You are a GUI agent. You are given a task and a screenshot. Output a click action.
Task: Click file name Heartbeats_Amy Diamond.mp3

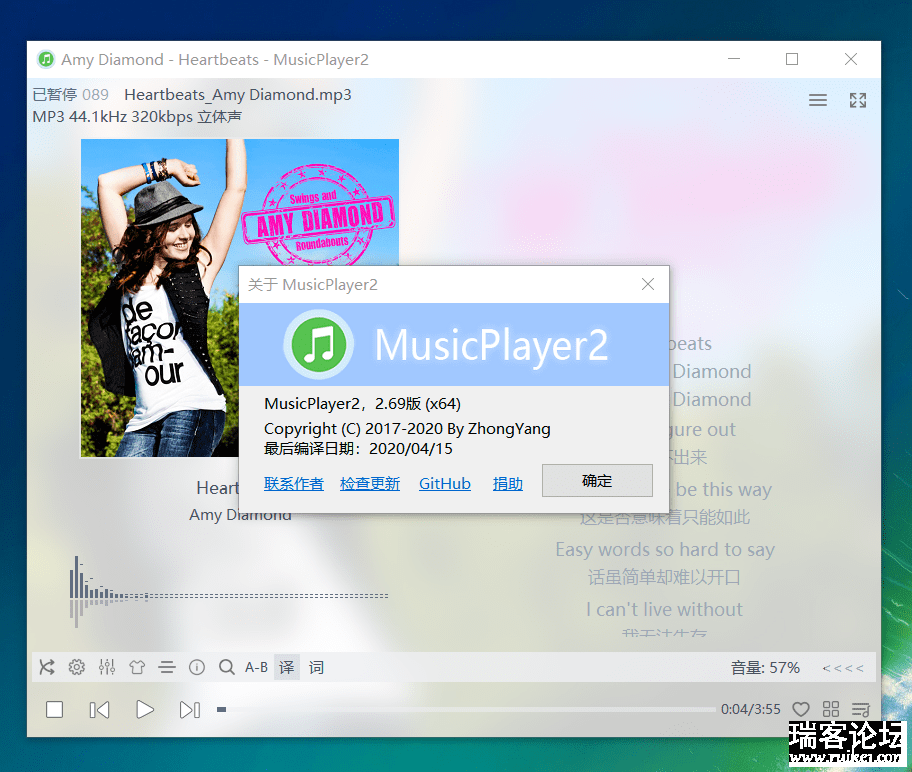[x=238, y=95]
